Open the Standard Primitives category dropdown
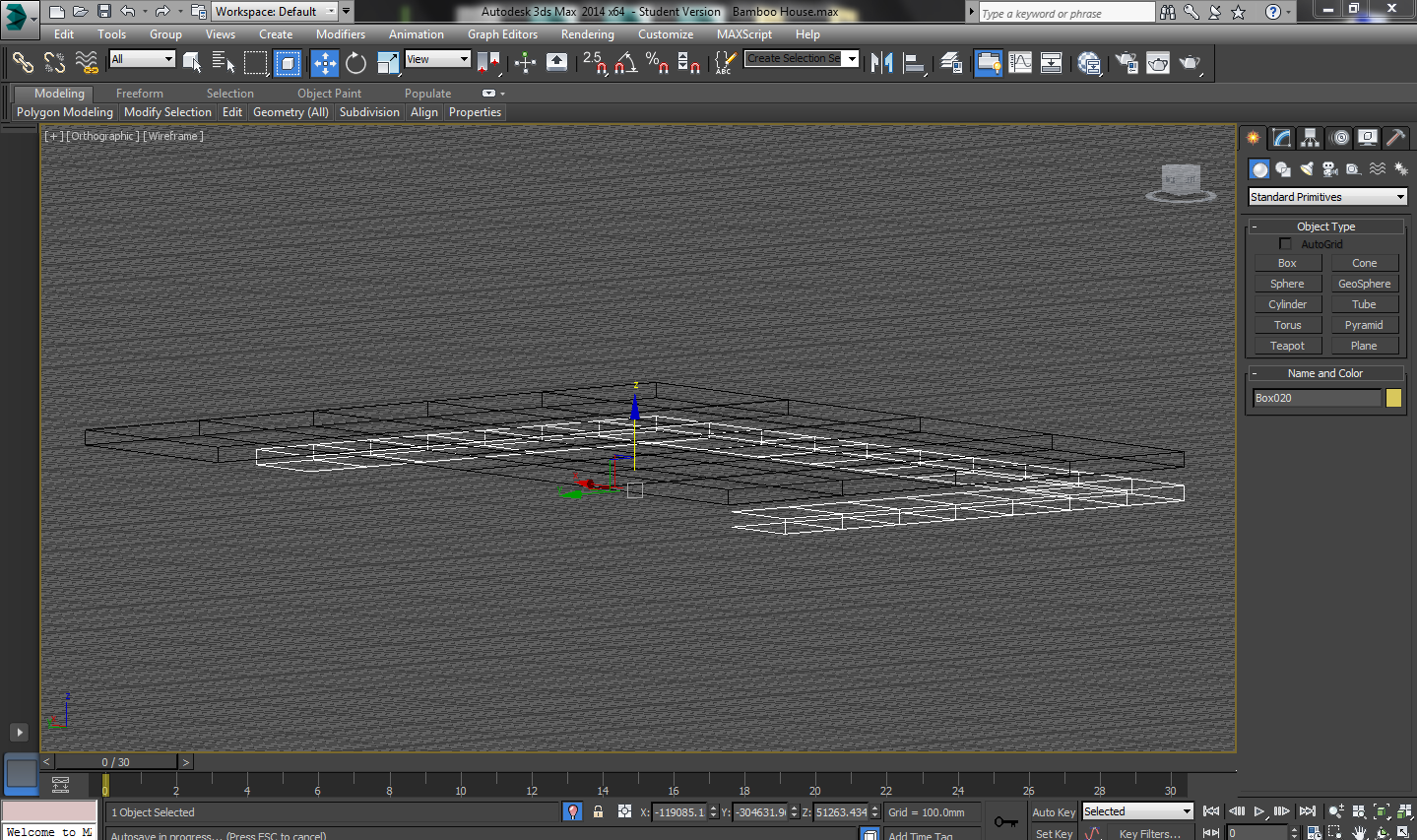Image resolution: width=1417 pixels, height=840 pixels. pyautogui.click(x=1327, y=197)
